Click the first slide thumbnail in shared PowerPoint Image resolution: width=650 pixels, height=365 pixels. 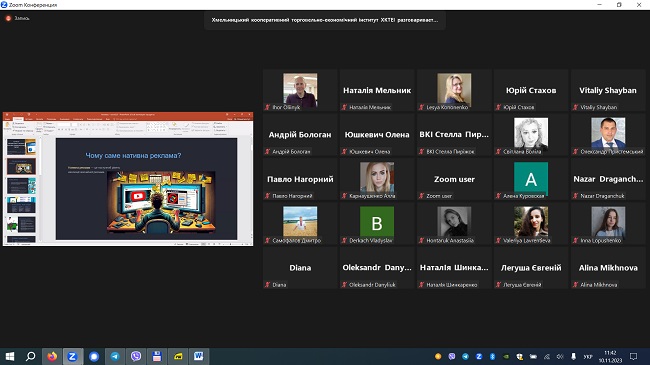pyautogui.click(x=21, y=147)
